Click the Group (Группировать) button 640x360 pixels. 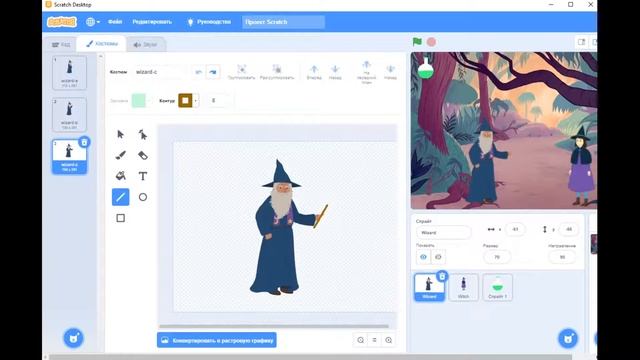[x=241, y=72]
